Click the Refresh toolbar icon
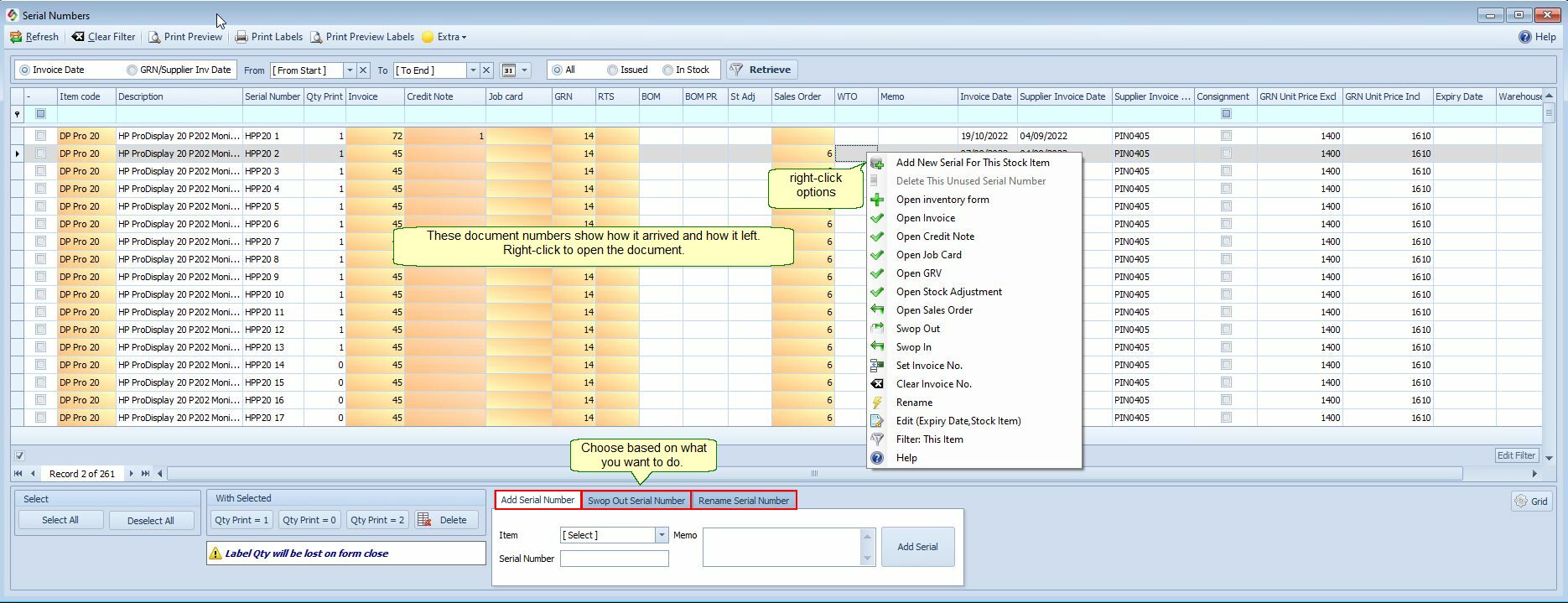1568x603 pixels. click(x=16, y=37)
